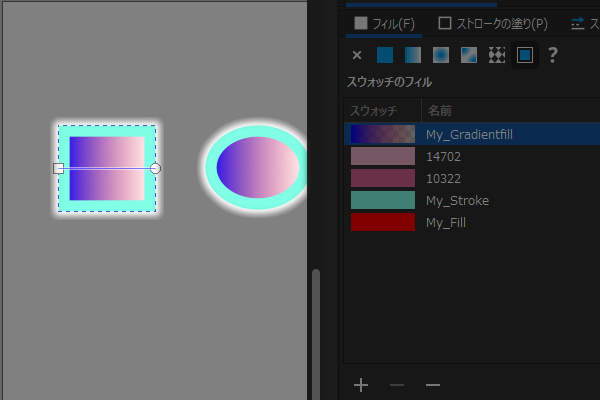Select the no paint X icon

[x=357, y=56]
